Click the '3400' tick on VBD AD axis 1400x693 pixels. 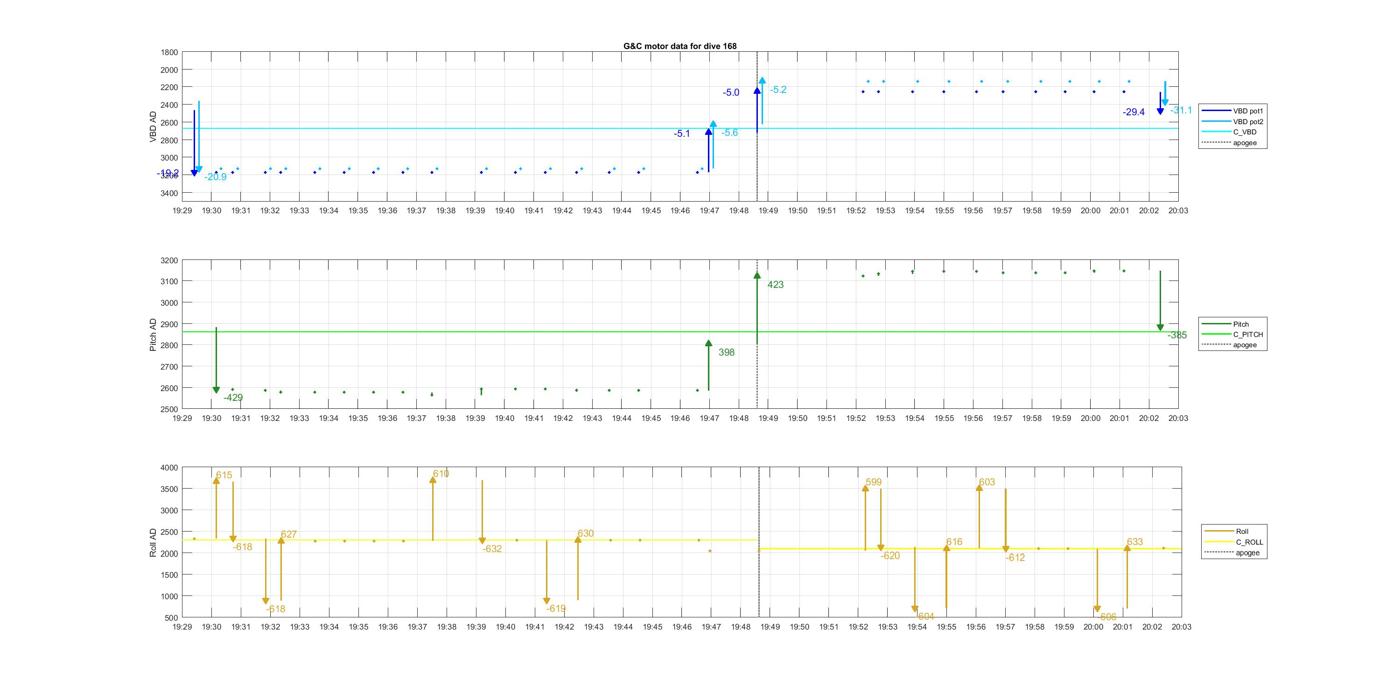170,192
